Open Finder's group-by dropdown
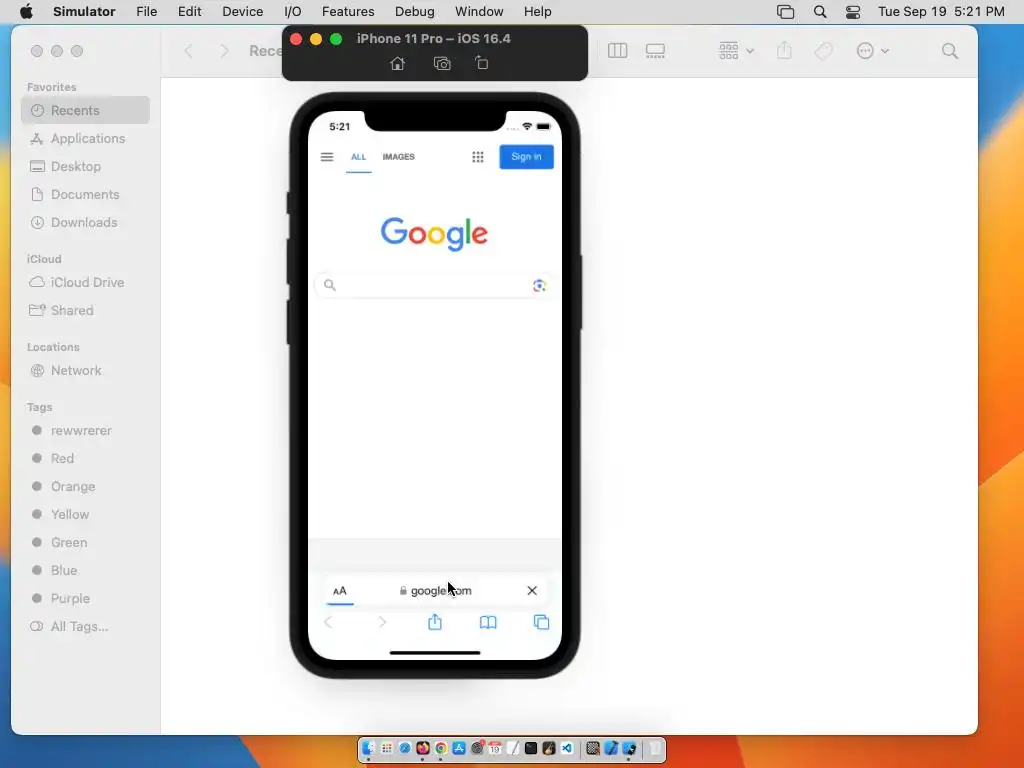Screen dimensions: 1024x768 [x=736, y=51]
